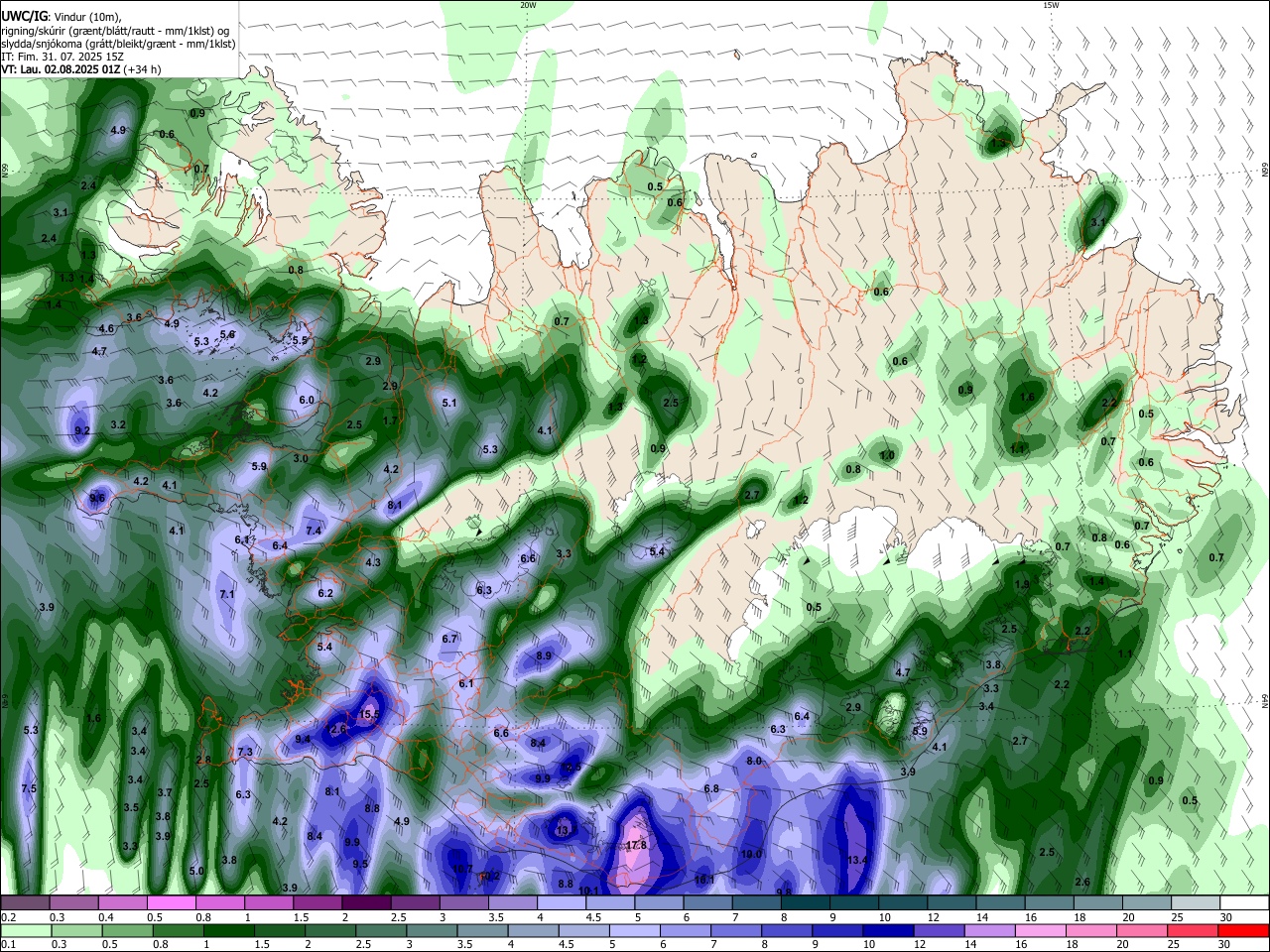Click the 20W longitude label

[528, 5]
